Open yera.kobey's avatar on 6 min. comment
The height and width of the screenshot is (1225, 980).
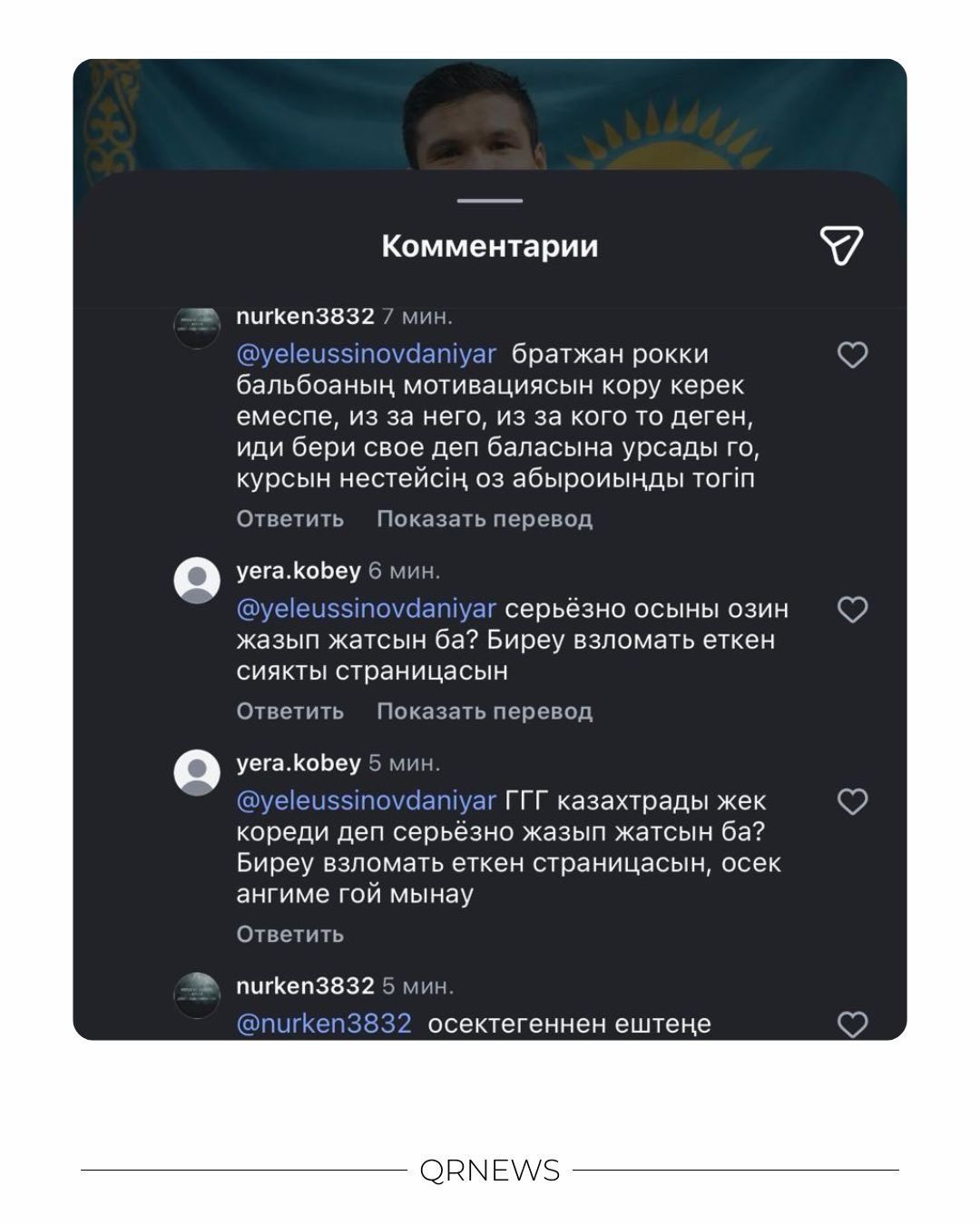tap(197, 581)
